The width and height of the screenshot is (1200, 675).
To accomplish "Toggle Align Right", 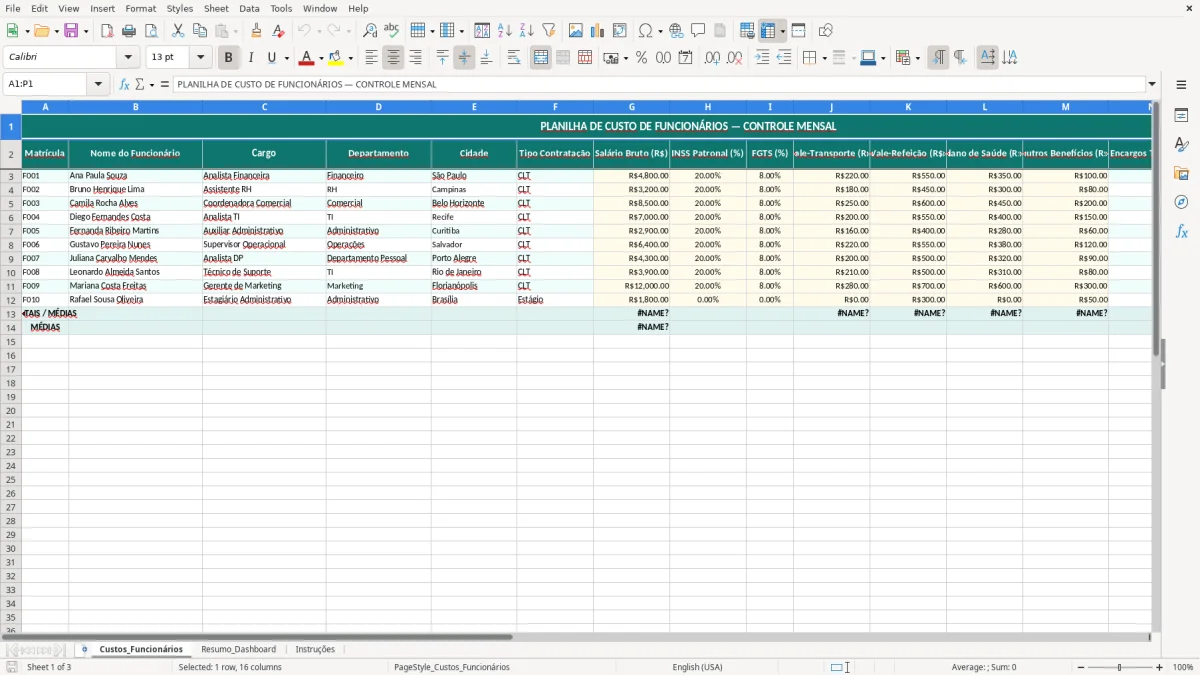I will [416, 58].
